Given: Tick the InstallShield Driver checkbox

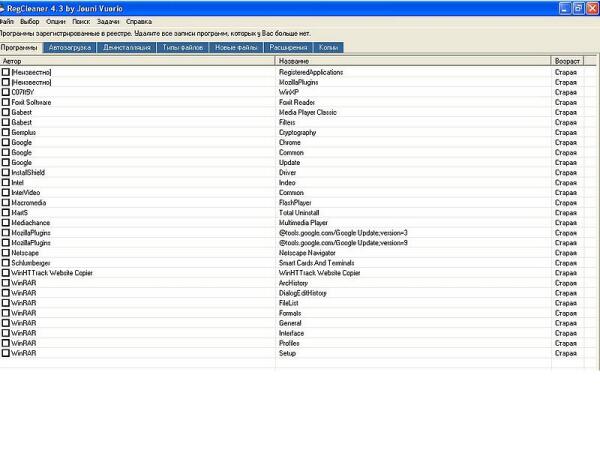Looking at the screenshot, I should point(6,172).
